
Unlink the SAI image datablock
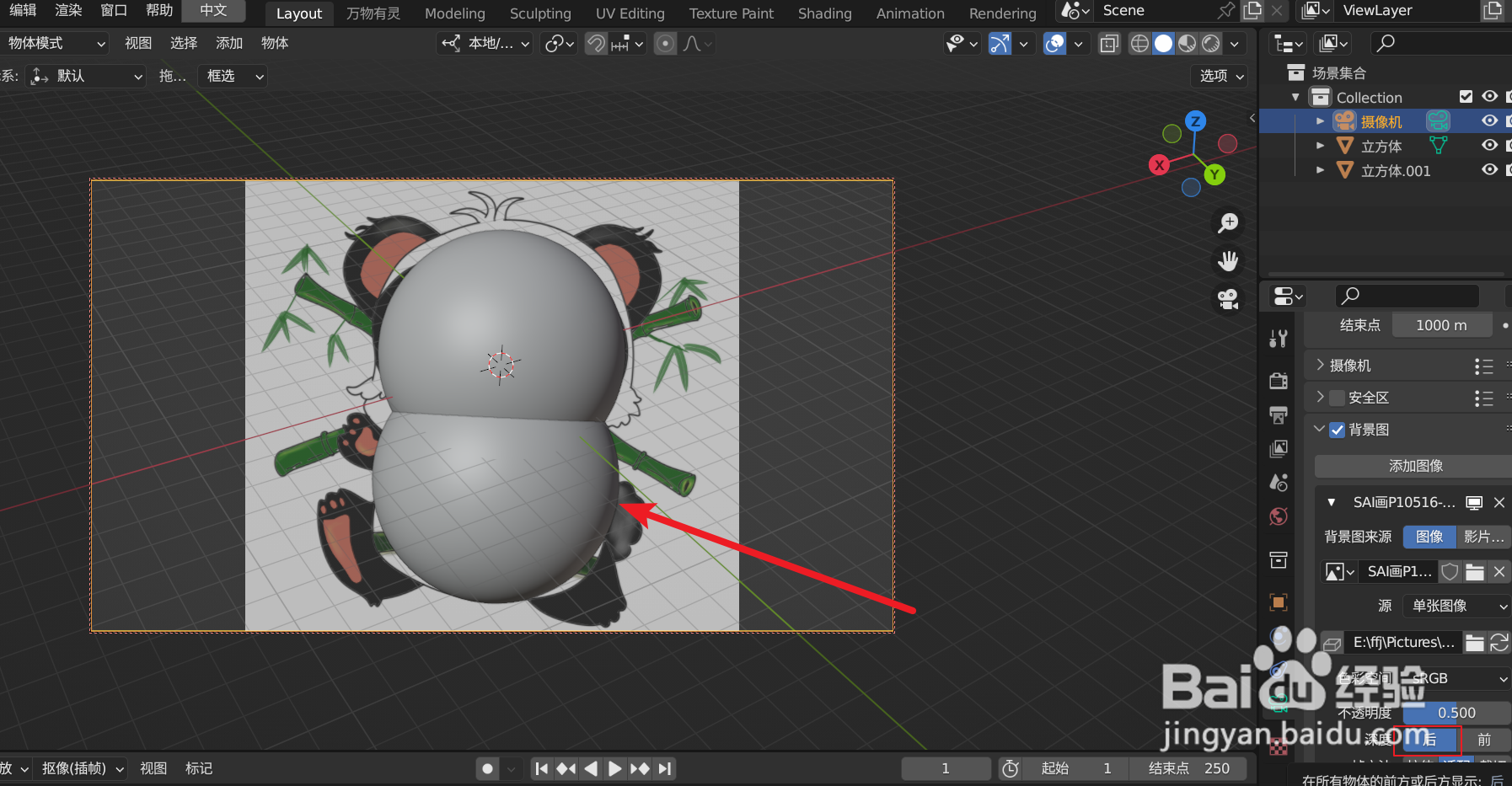click(x=1499, y=572)
